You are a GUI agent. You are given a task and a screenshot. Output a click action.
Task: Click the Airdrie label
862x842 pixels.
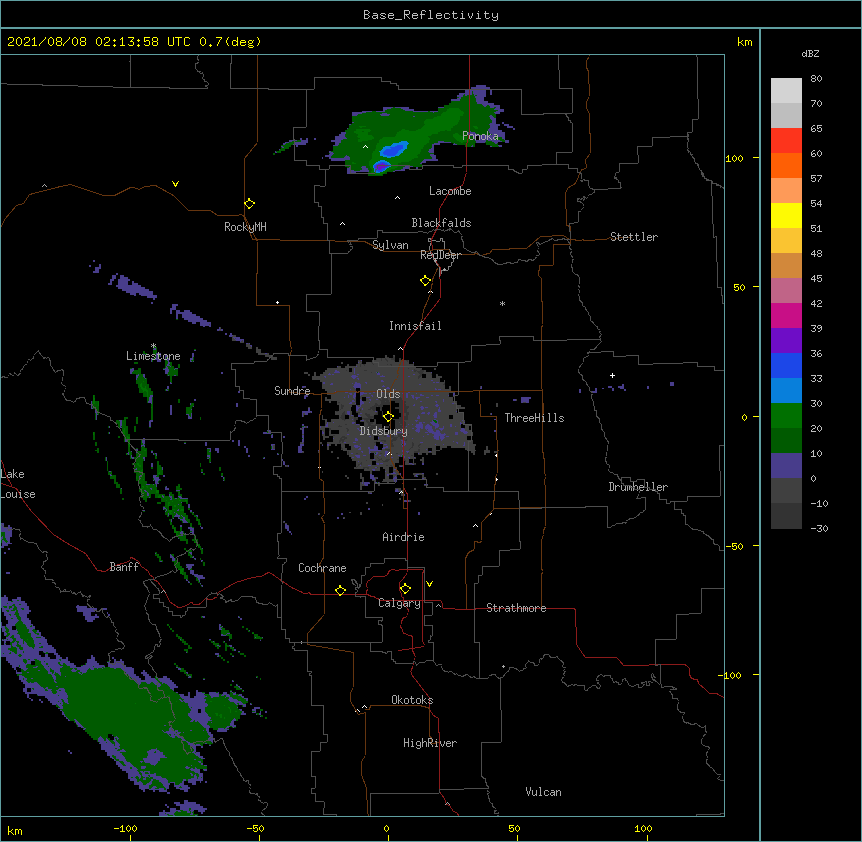point(404,537)
